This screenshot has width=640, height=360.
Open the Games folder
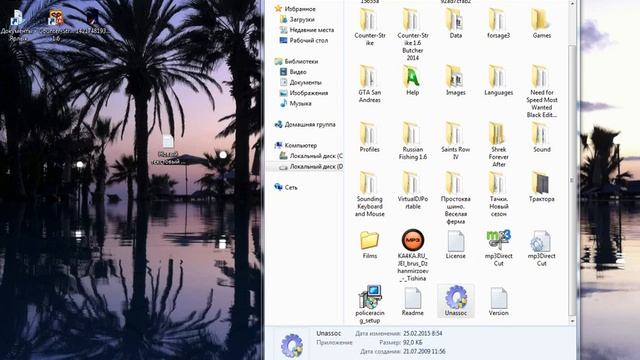(x=542, y=22)
